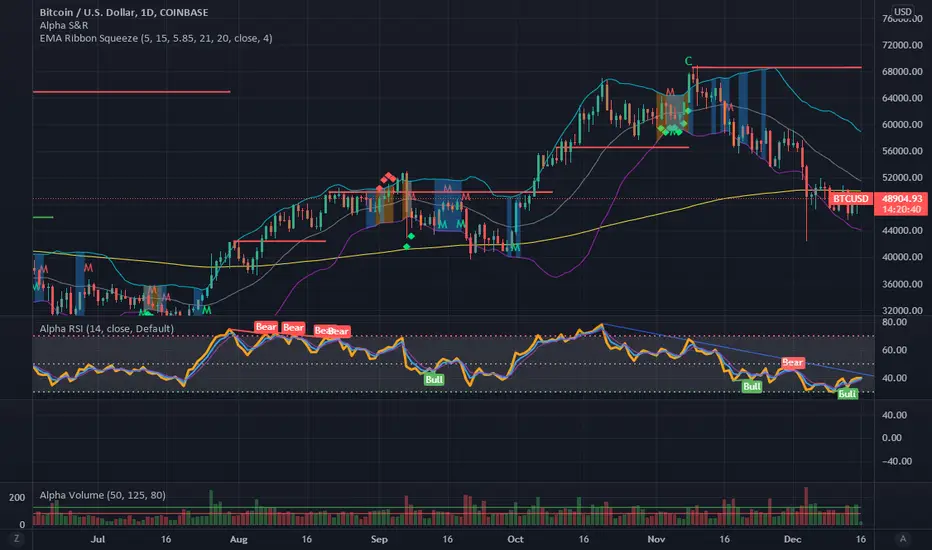The height and width of the screenshot is (550, 932).
Task: Click the green C marker above November high
Action: pyautogui.click(x=688, y=61)
